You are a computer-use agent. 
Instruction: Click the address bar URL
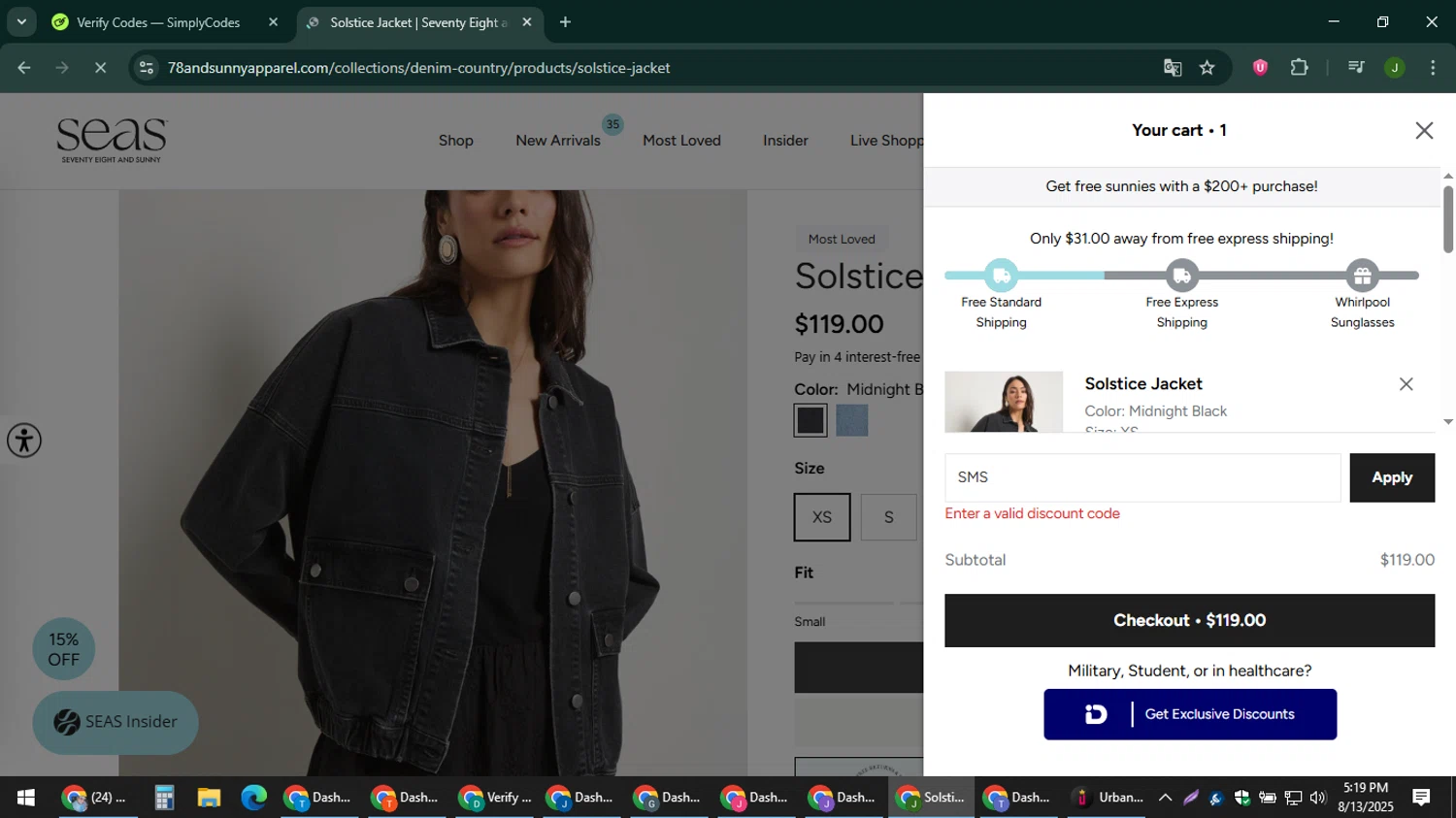pyautogui.click(x=418, y=68)
